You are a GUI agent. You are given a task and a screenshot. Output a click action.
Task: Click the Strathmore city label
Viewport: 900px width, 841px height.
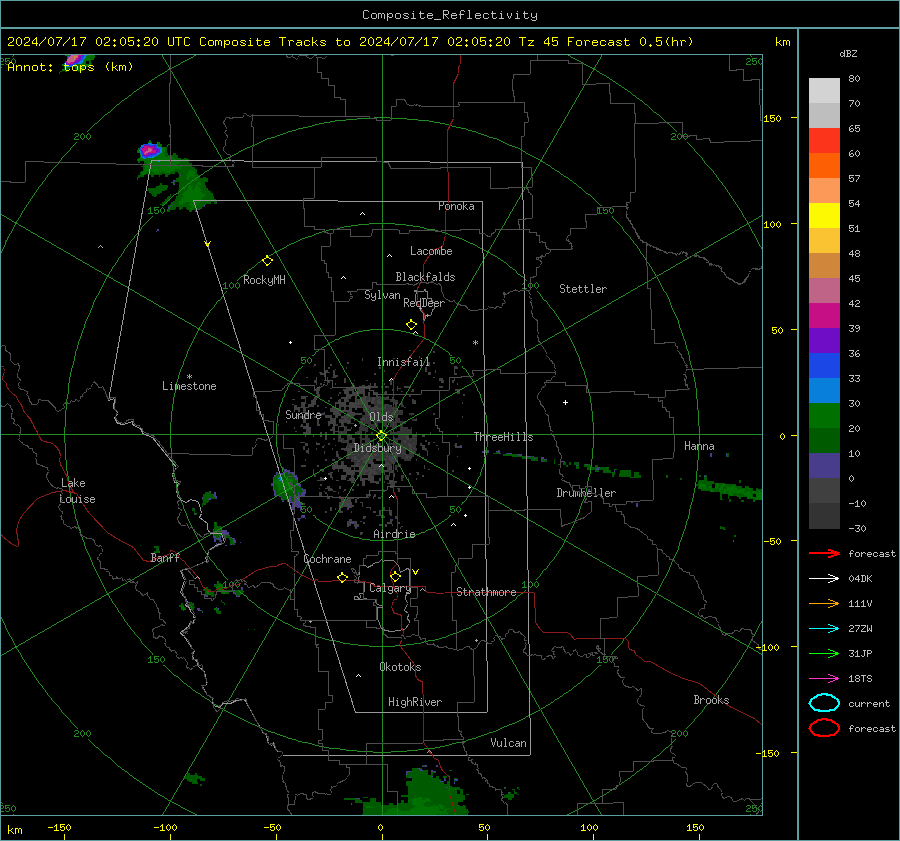pos(486,592)
